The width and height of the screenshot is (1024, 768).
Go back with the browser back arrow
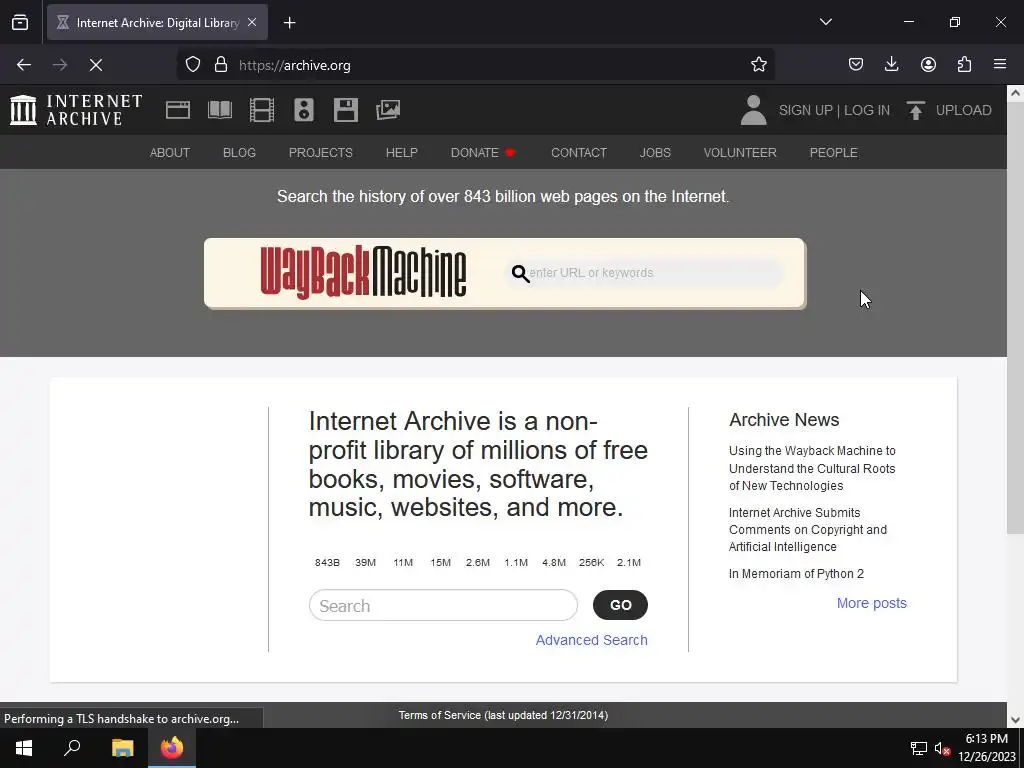click(x=24, y=65)
